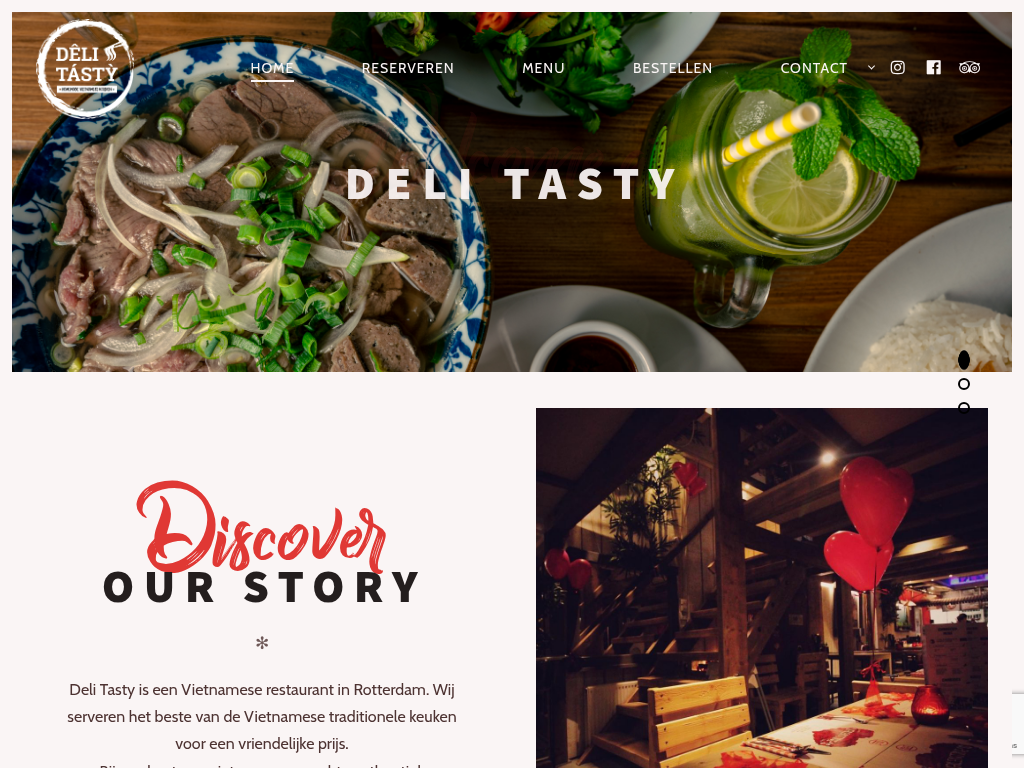Expand the chevron next to Contact
Image resolution: width=1024 pixels, height=768 pixels.
[x=871, y=67]
